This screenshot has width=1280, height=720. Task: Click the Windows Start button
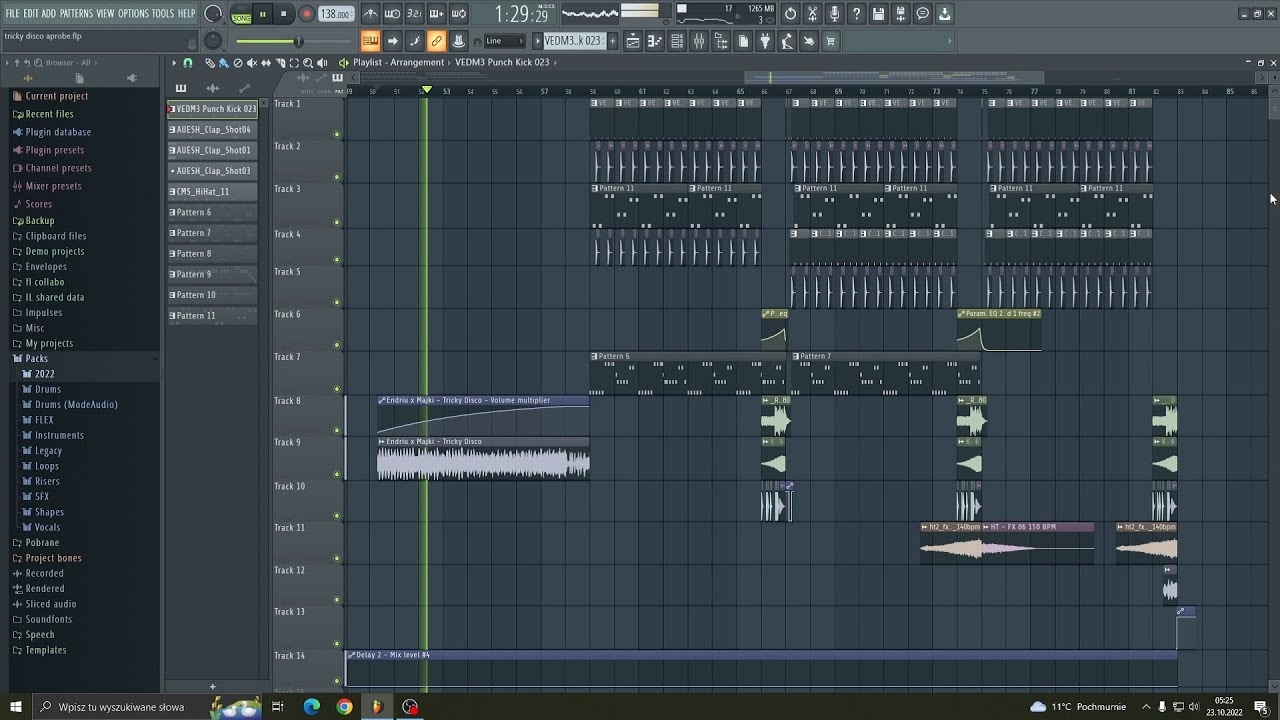coord(16,707)
